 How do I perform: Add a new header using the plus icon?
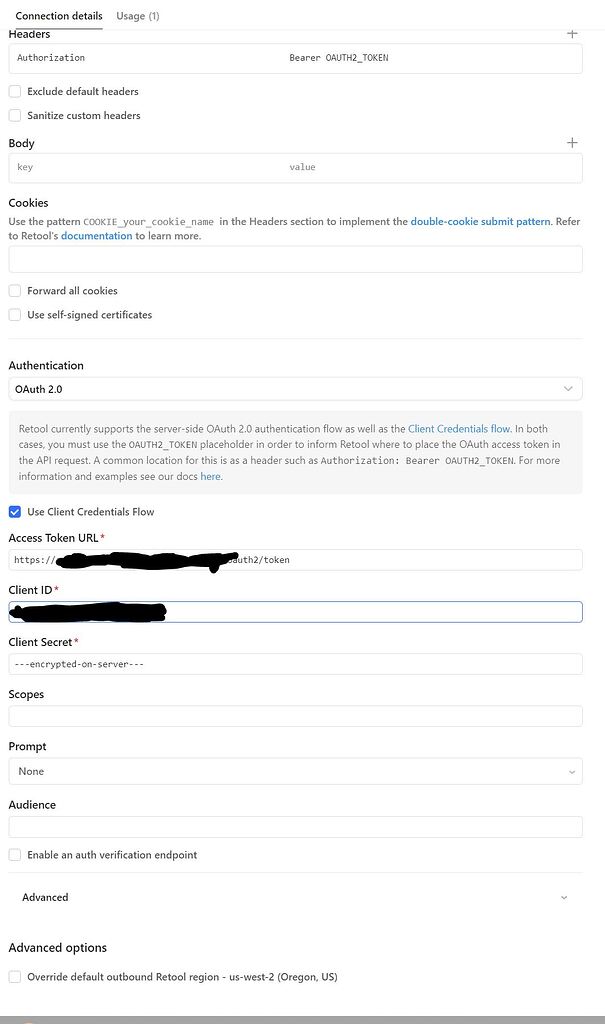(x=571, y=33)
